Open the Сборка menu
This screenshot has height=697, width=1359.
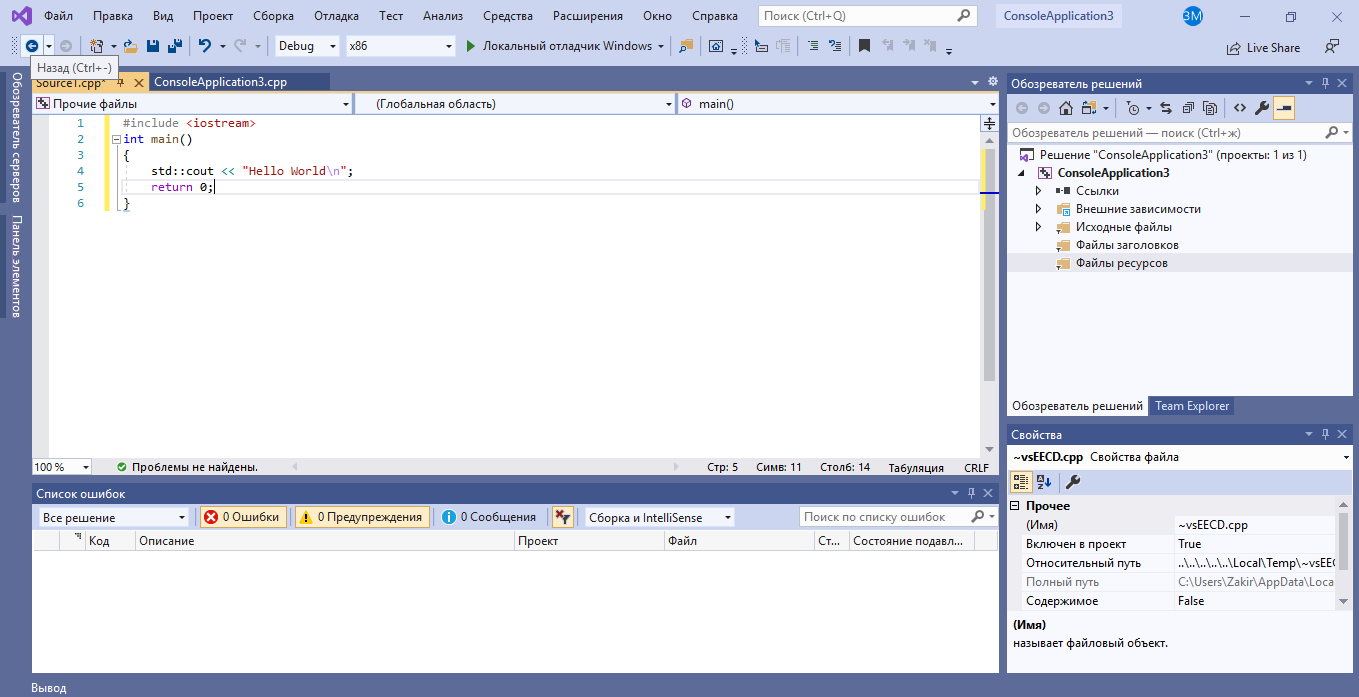[274, 16]
